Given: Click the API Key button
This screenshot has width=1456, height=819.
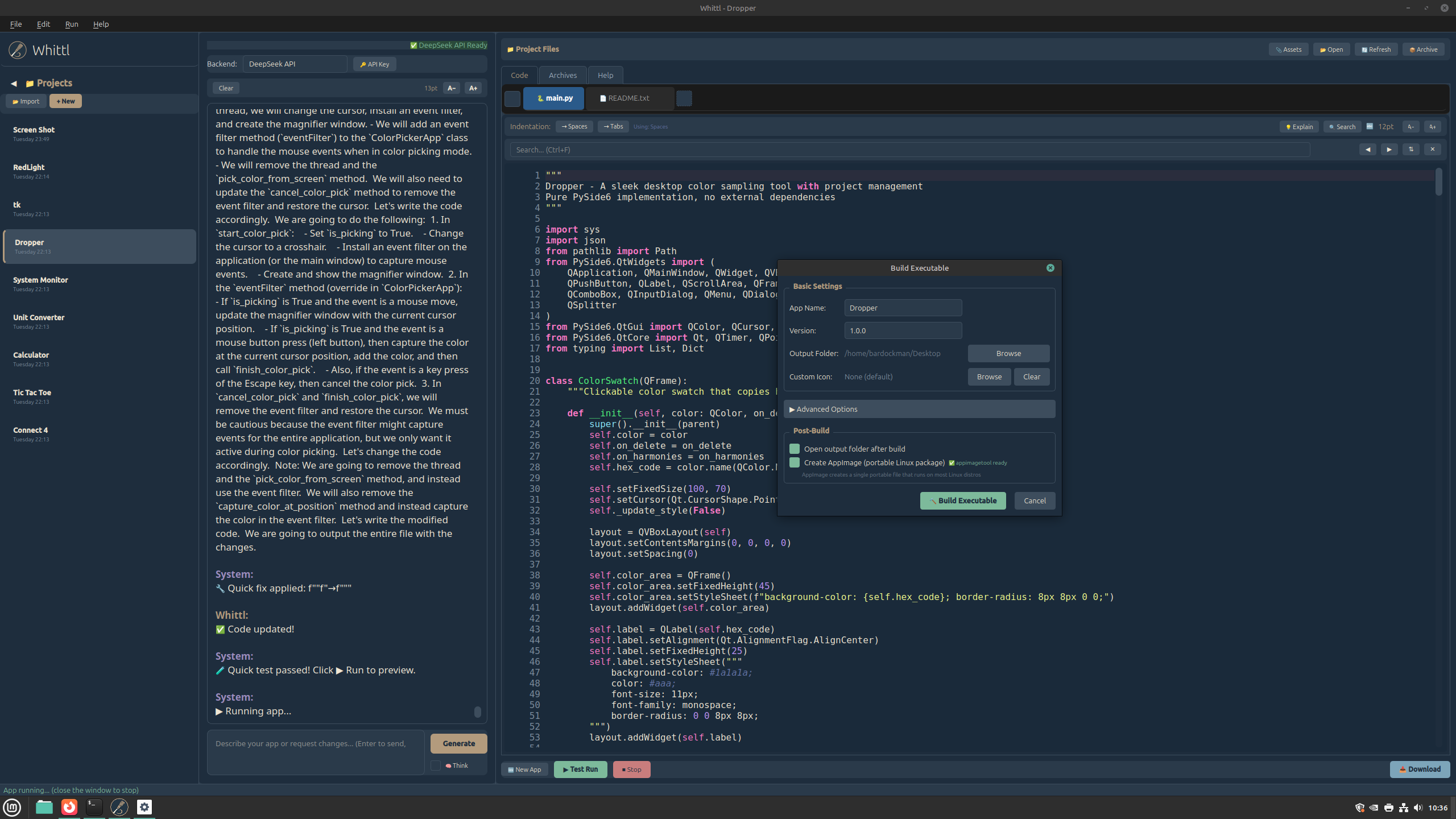Looking at the screenshot, I should click(x=374, y=64).
